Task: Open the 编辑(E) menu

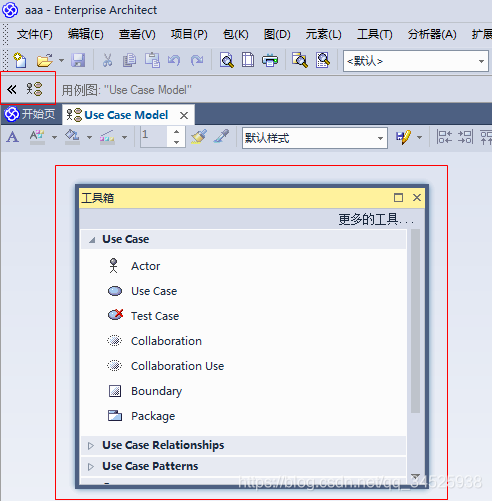Action: (x=86, y=34)
